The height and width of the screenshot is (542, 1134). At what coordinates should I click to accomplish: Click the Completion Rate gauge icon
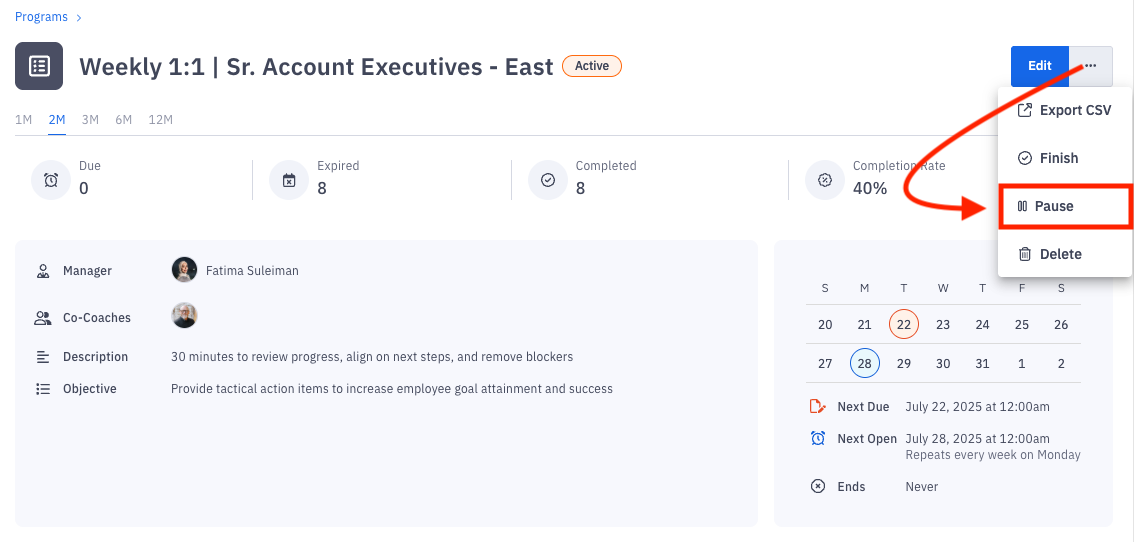pyautogui.click(x=825, y=180)
